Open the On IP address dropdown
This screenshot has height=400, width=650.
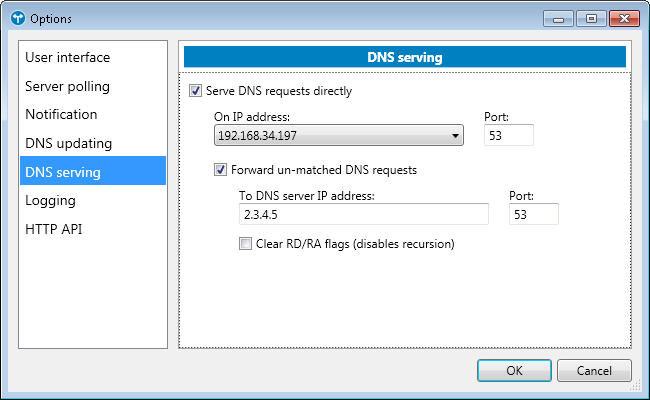point(339,135)
